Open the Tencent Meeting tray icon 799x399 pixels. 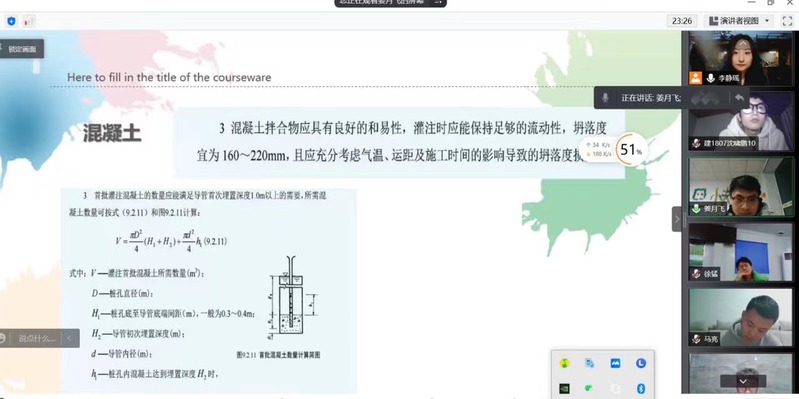[616, 363]
